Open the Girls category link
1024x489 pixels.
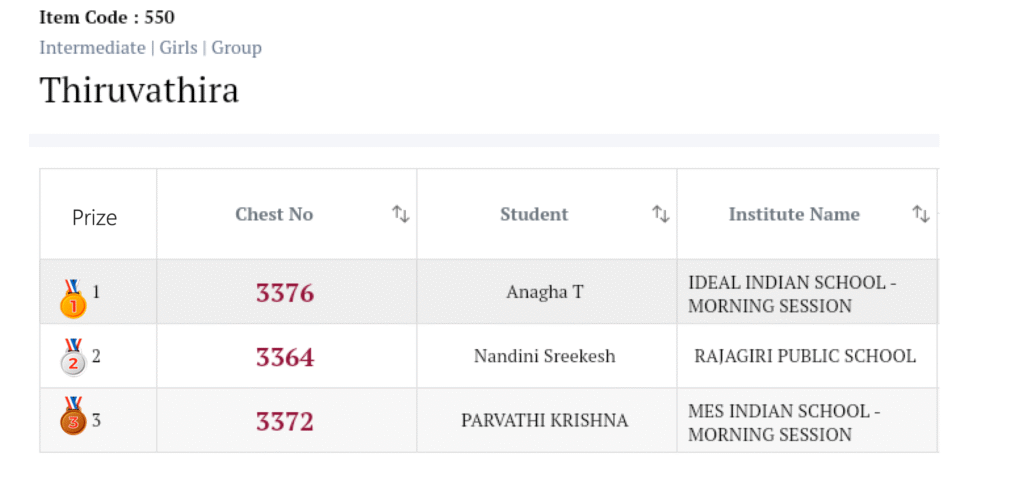click(x=179, y=48)
